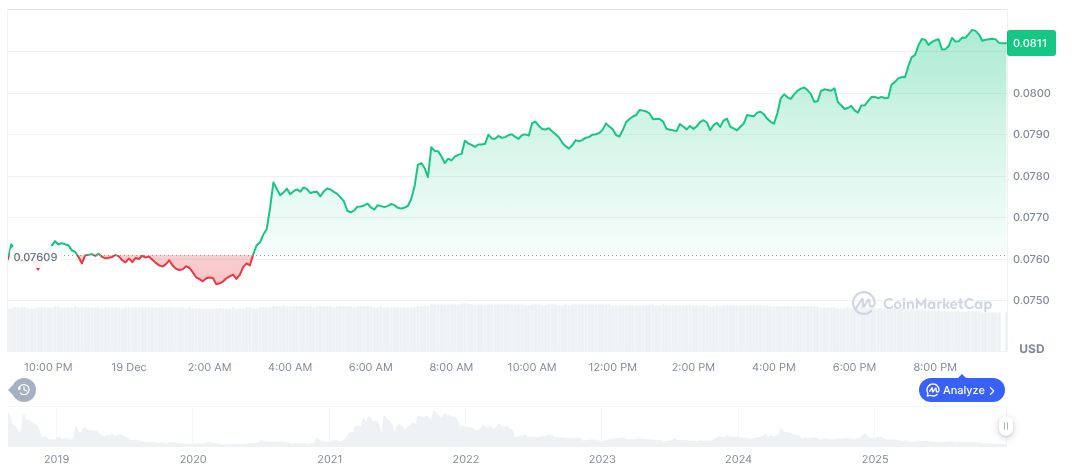The height and width of the screenshot is (470, 1072).
Task: Click the 0.07609 opening price label
Action: (x=35, y=257)
